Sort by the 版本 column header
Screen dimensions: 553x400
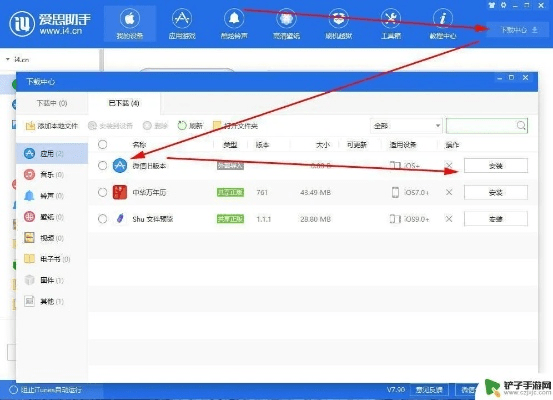(262, 145)
